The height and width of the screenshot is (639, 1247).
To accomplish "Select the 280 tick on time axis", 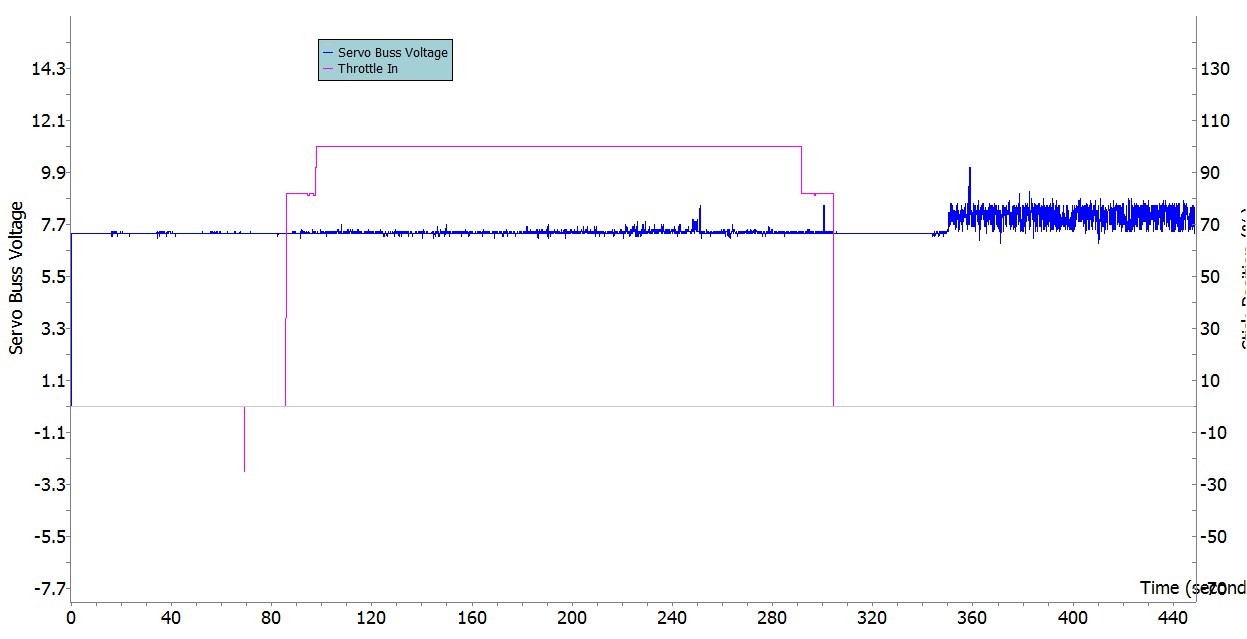I will [x=773, y=617].
